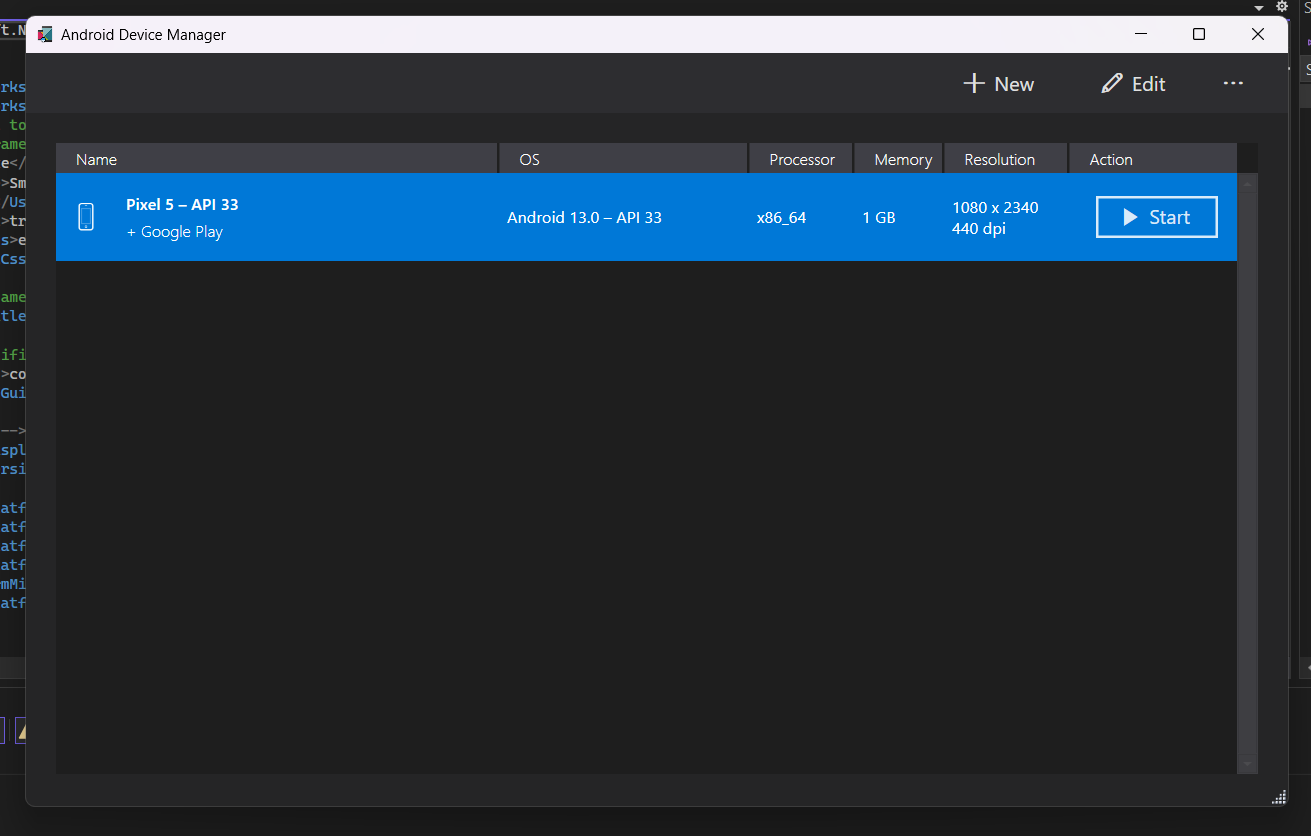Open the three-dot more options menu
Screen dimensions: 1311x836
click(1233, 83)
